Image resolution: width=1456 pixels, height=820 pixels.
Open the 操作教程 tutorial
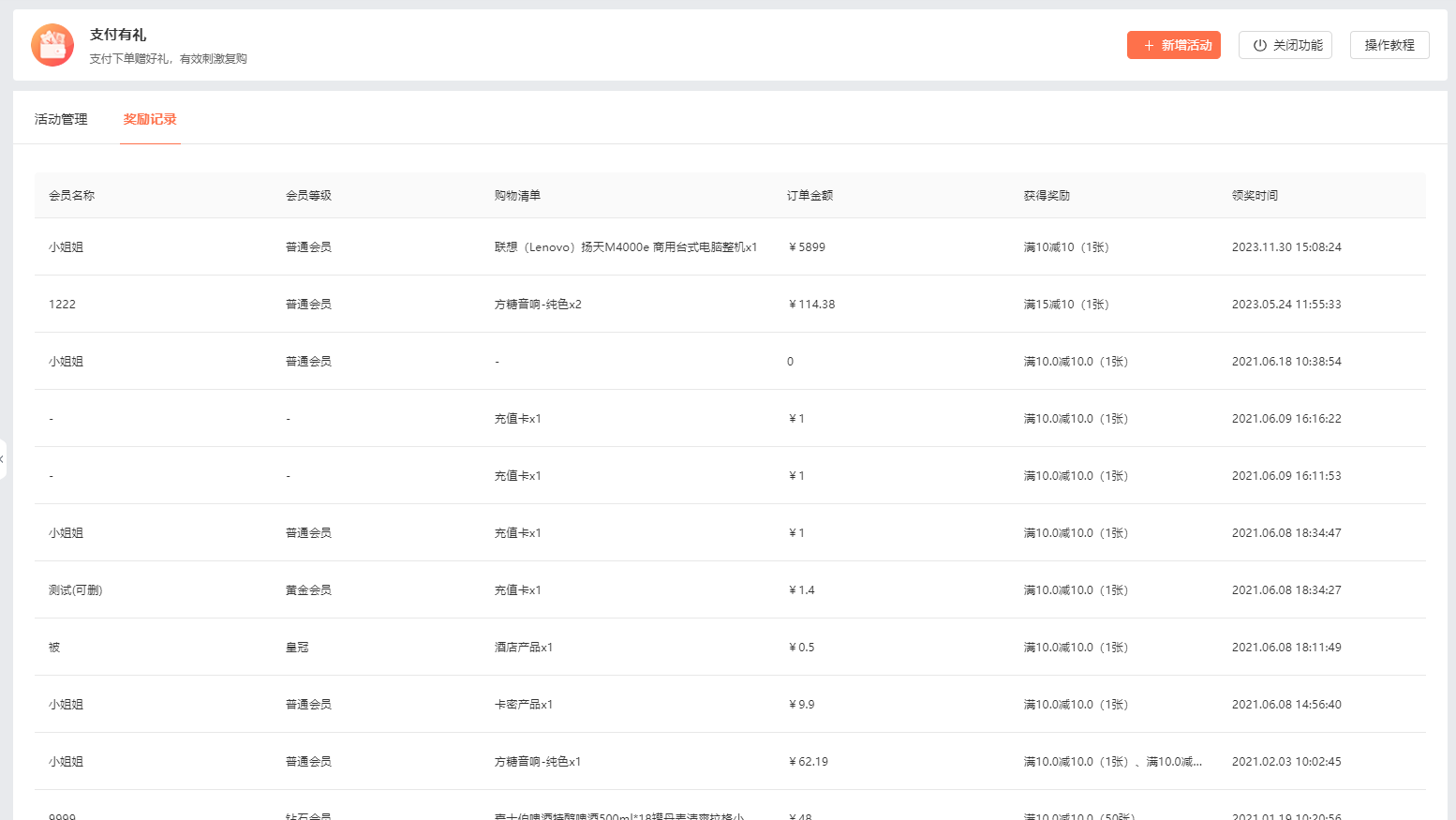pyautogui.click(x=1389, y=45)
